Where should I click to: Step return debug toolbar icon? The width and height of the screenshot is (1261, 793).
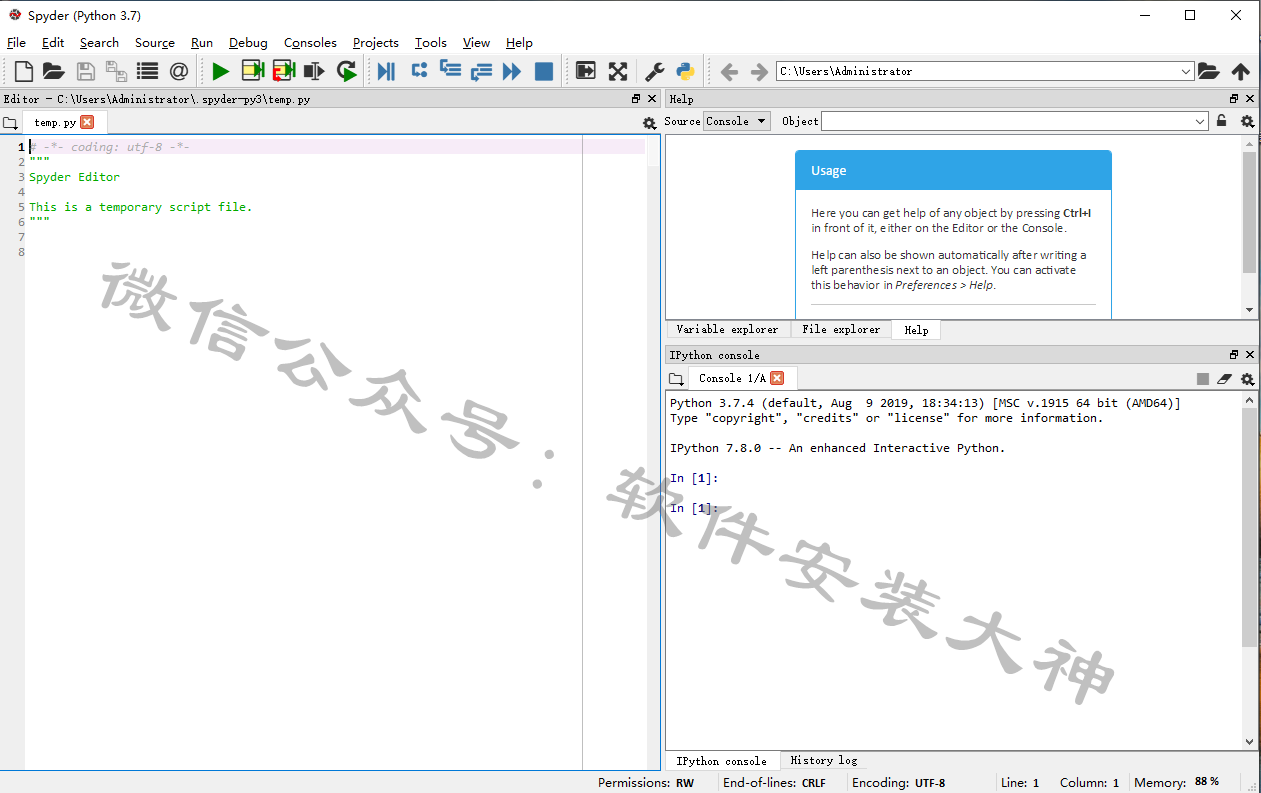482,71
